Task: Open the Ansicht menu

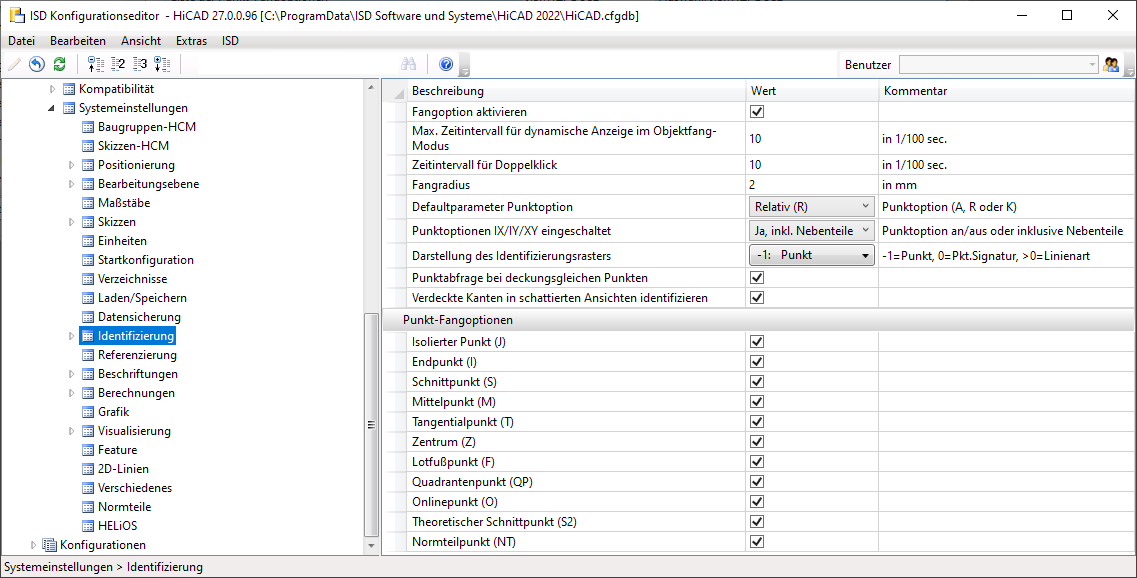Action: coord(141,41)
